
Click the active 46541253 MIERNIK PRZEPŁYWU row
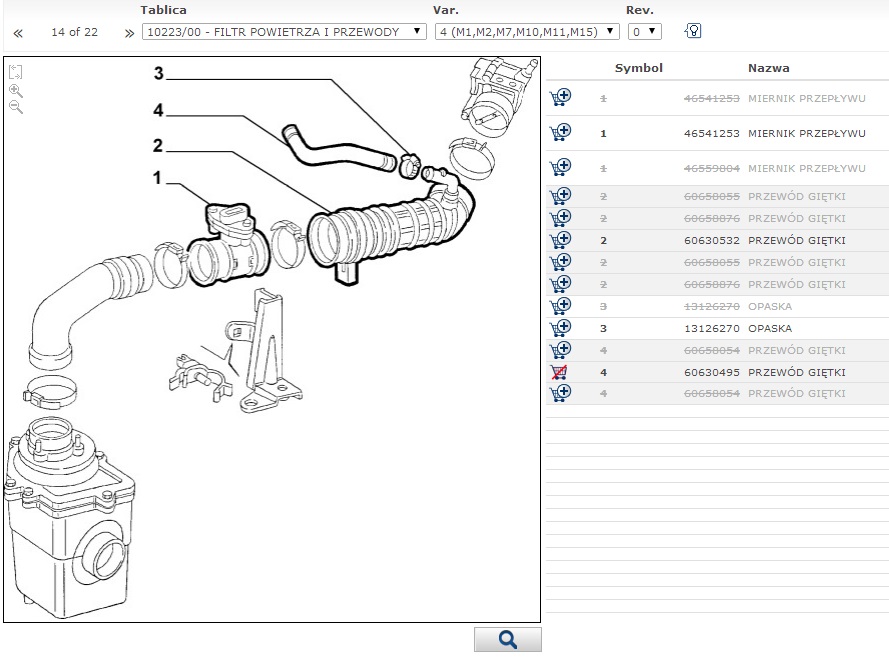[x=711, y=133]
